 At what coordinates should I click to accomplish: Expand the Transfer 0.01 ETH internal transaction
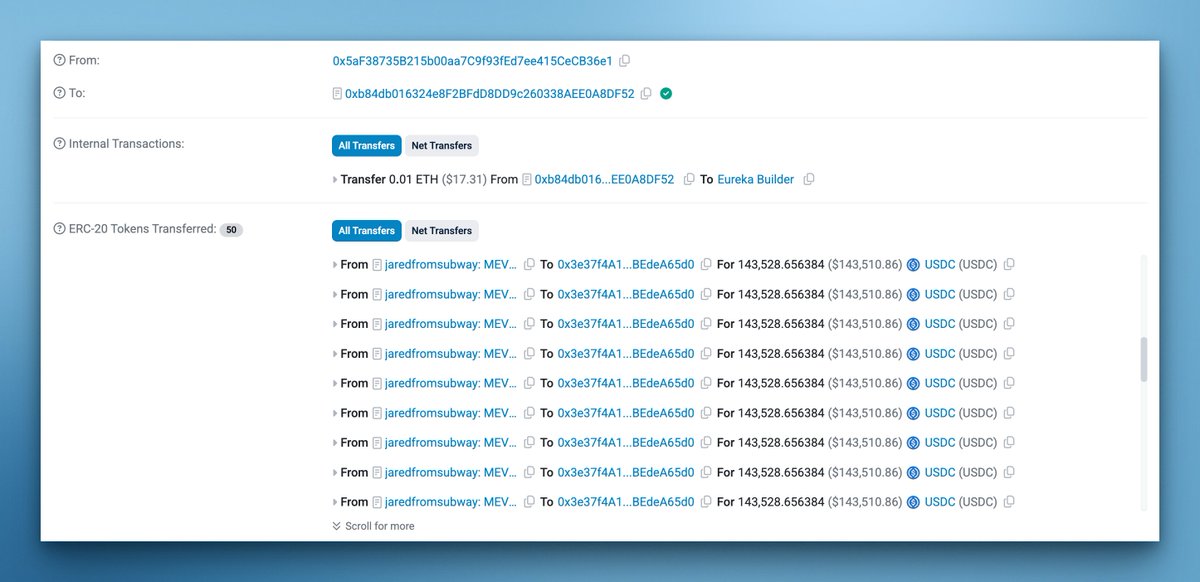coord(335,180)
